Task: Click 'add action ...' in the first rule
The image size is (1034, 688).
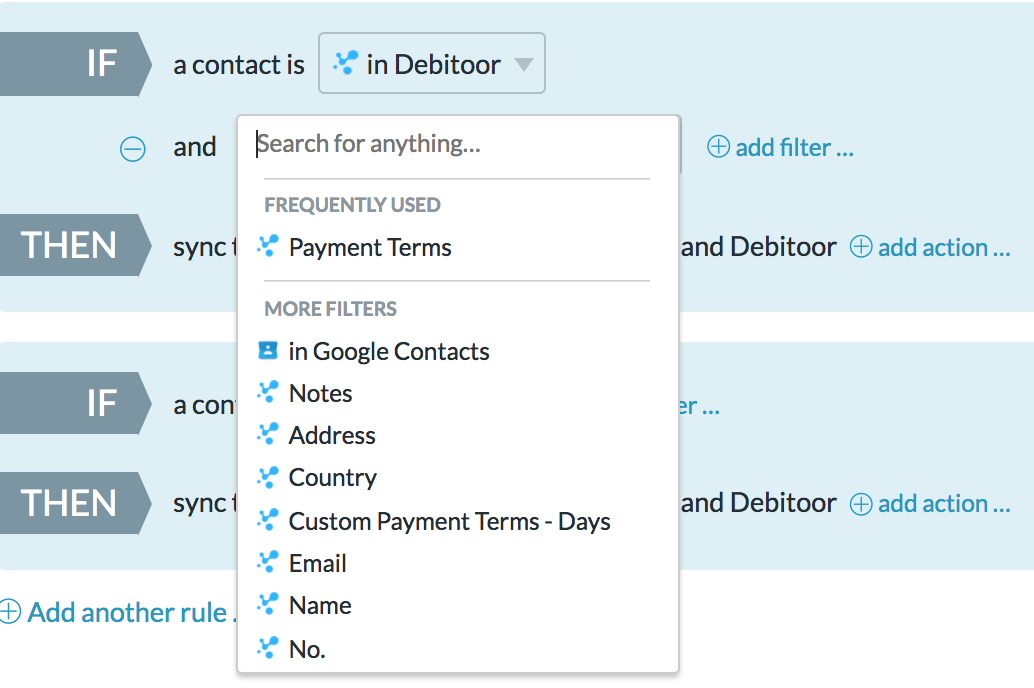Action: [944, 247]
